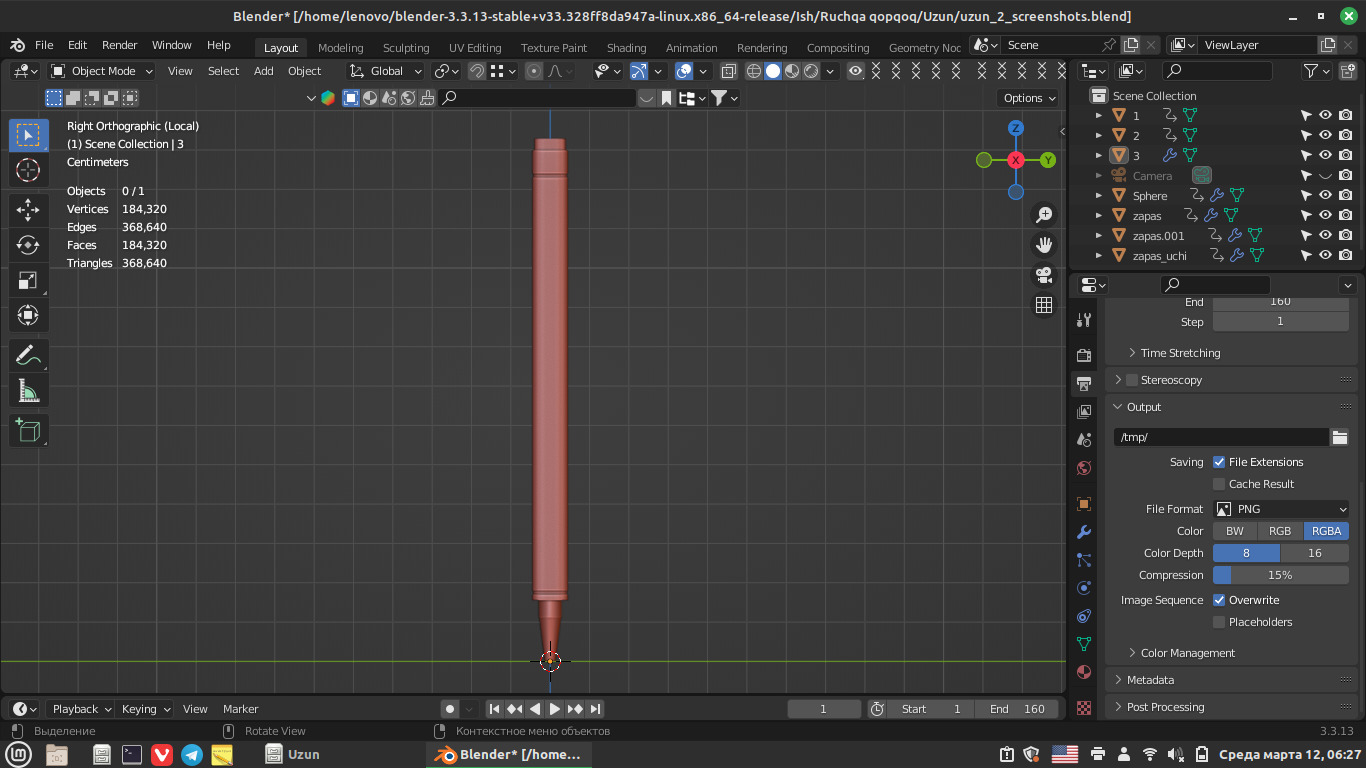Open the Options dropdown in viewport

tap(1029, 98)
